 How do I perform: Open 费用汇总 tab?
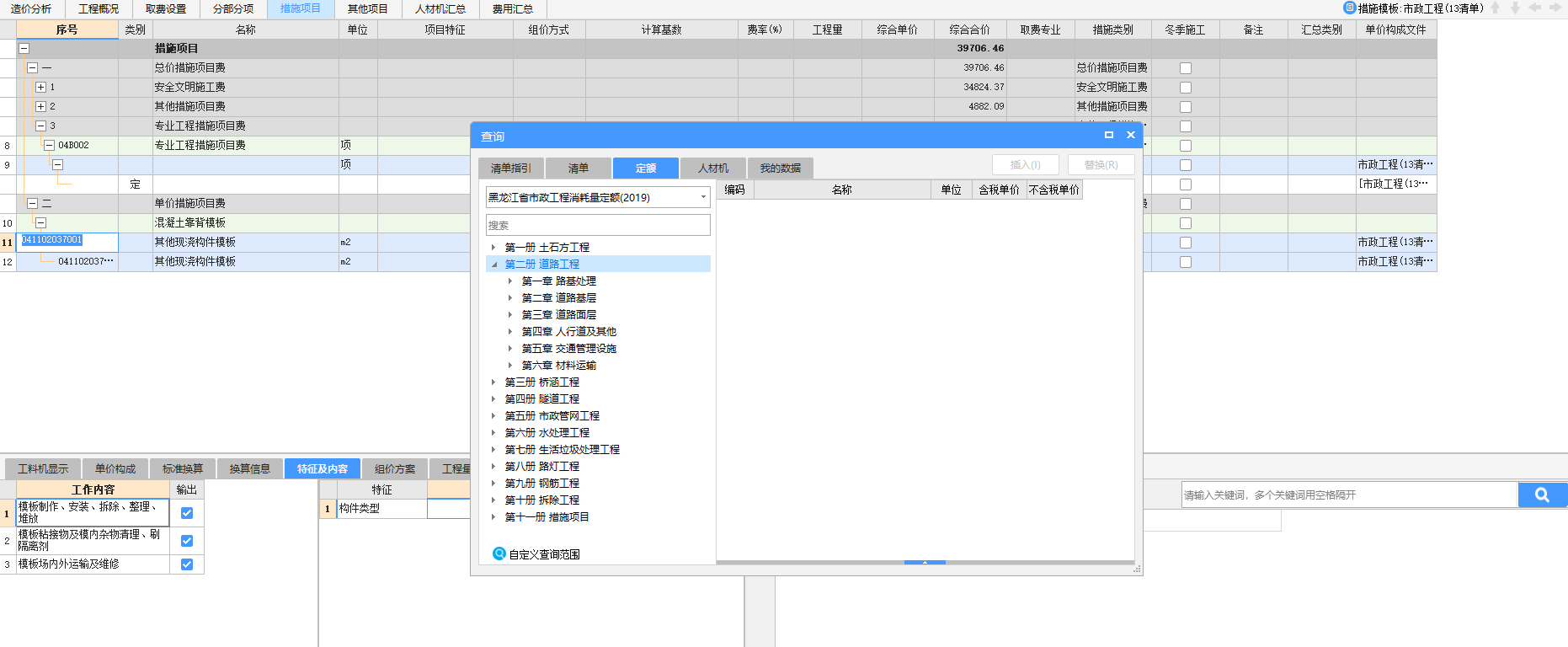[513, 8]
